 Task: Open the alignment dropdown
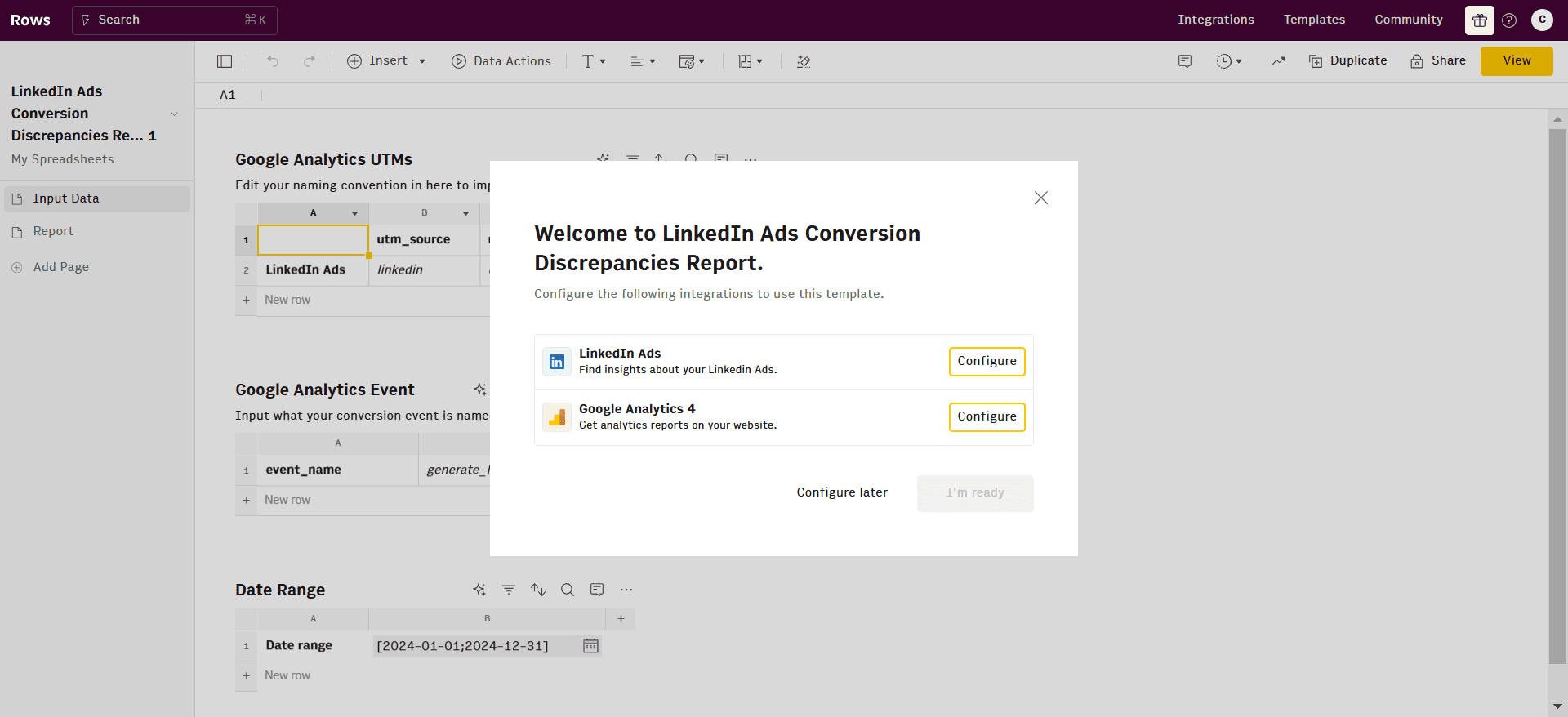643,61
